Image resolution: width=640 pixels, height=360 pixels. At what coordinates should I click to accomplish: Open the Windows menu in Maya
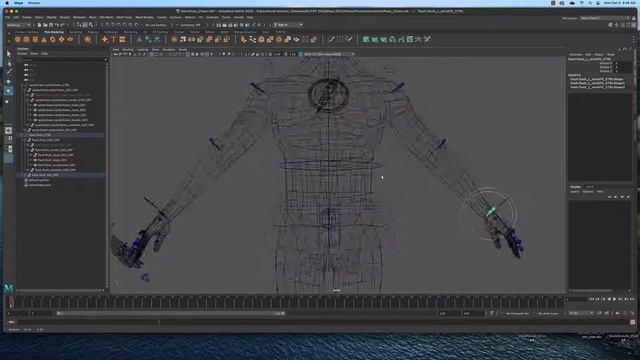79,18
